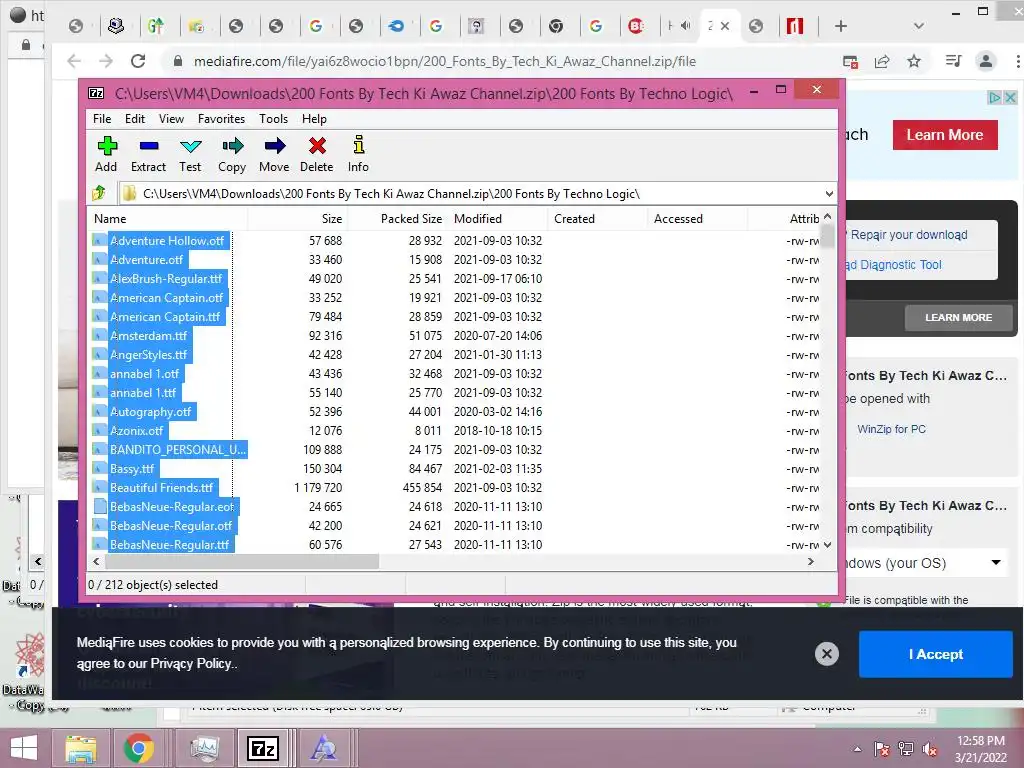1024x768 pixels.
Task: Open Chrome from the taskbar
Action: pyautogui.click(x=138, y=748)
